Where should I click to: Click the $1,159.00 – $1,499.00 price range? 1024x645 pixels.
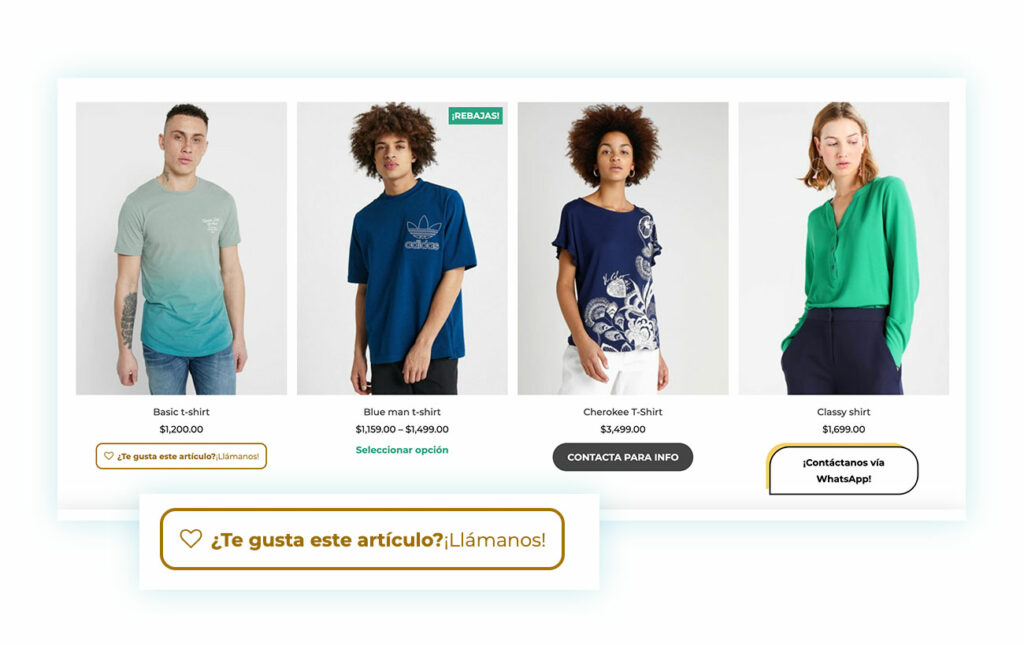(402, 430)
